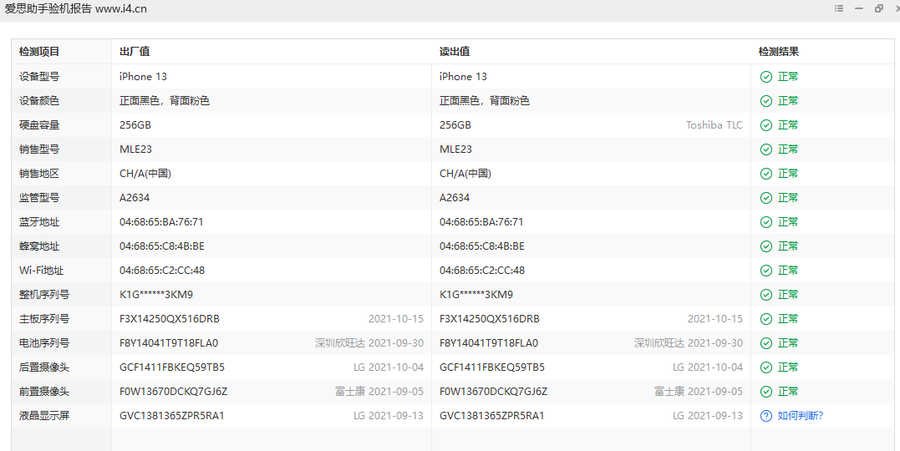Click the green check icon in 前置摄像头 row
The image size is (900, 451).
(766, 392)
